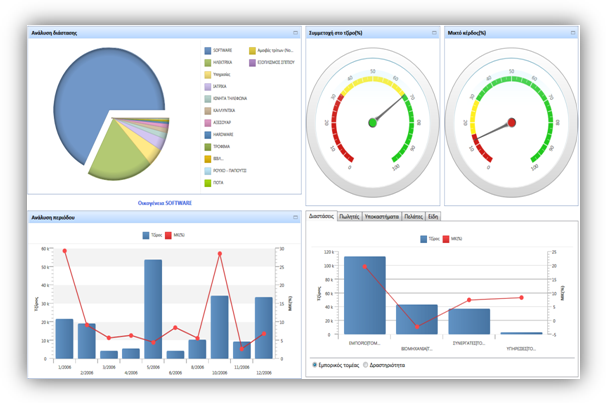Click the ΣΥΝΕΡΓΑΤΕΣ(ΤΟ... bar

pos(469,321)
